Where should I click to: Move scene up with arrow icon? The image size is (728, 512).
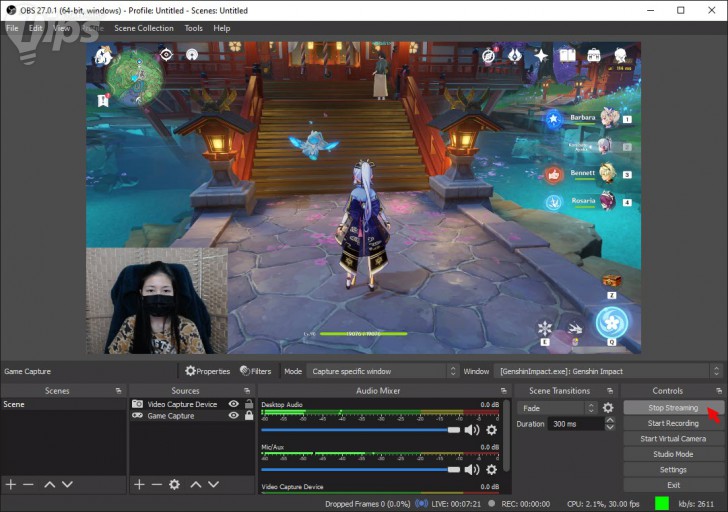[x=50, y=485]
